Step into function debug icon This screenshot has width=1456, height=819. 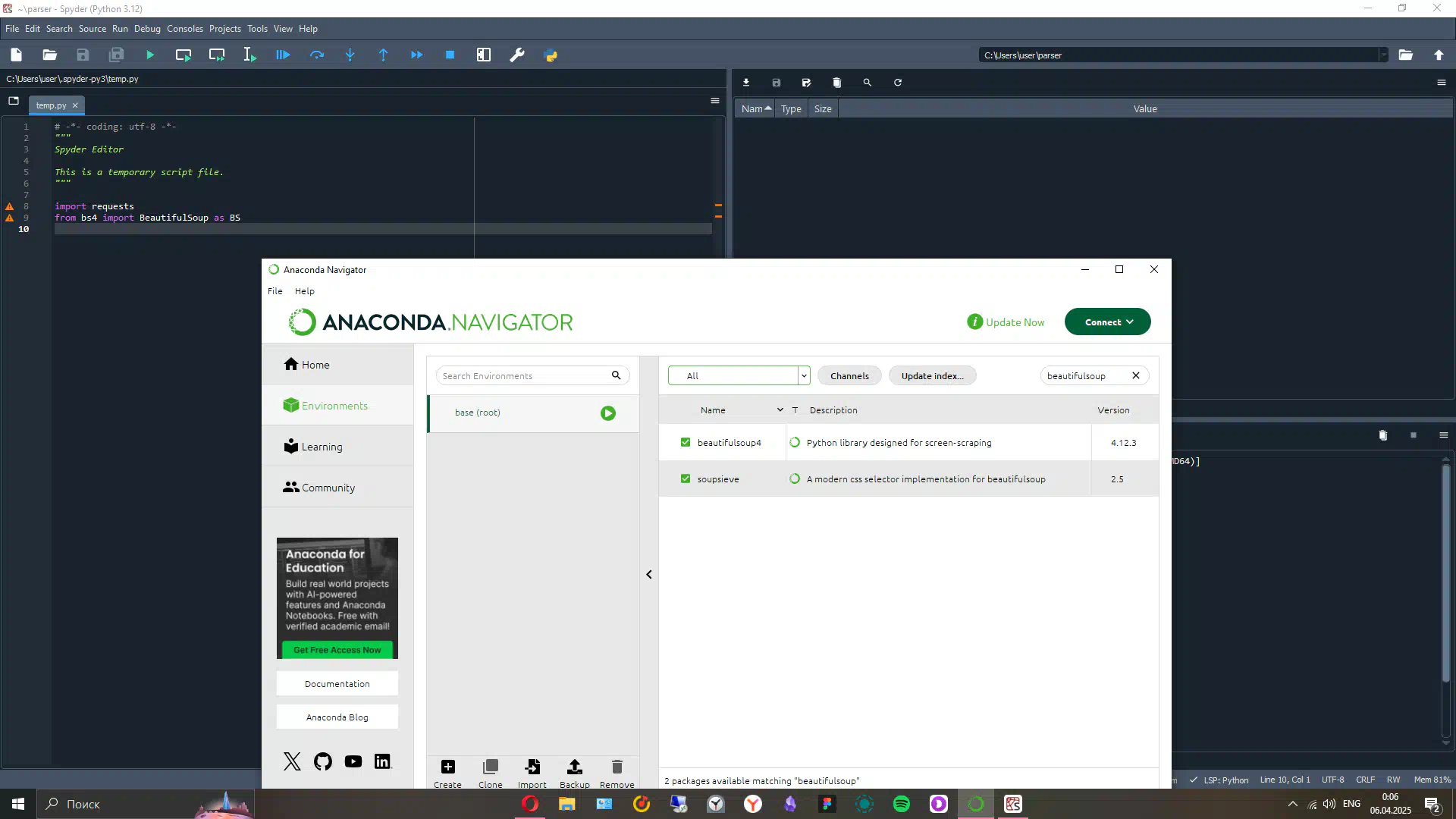(x=350, y=55)
